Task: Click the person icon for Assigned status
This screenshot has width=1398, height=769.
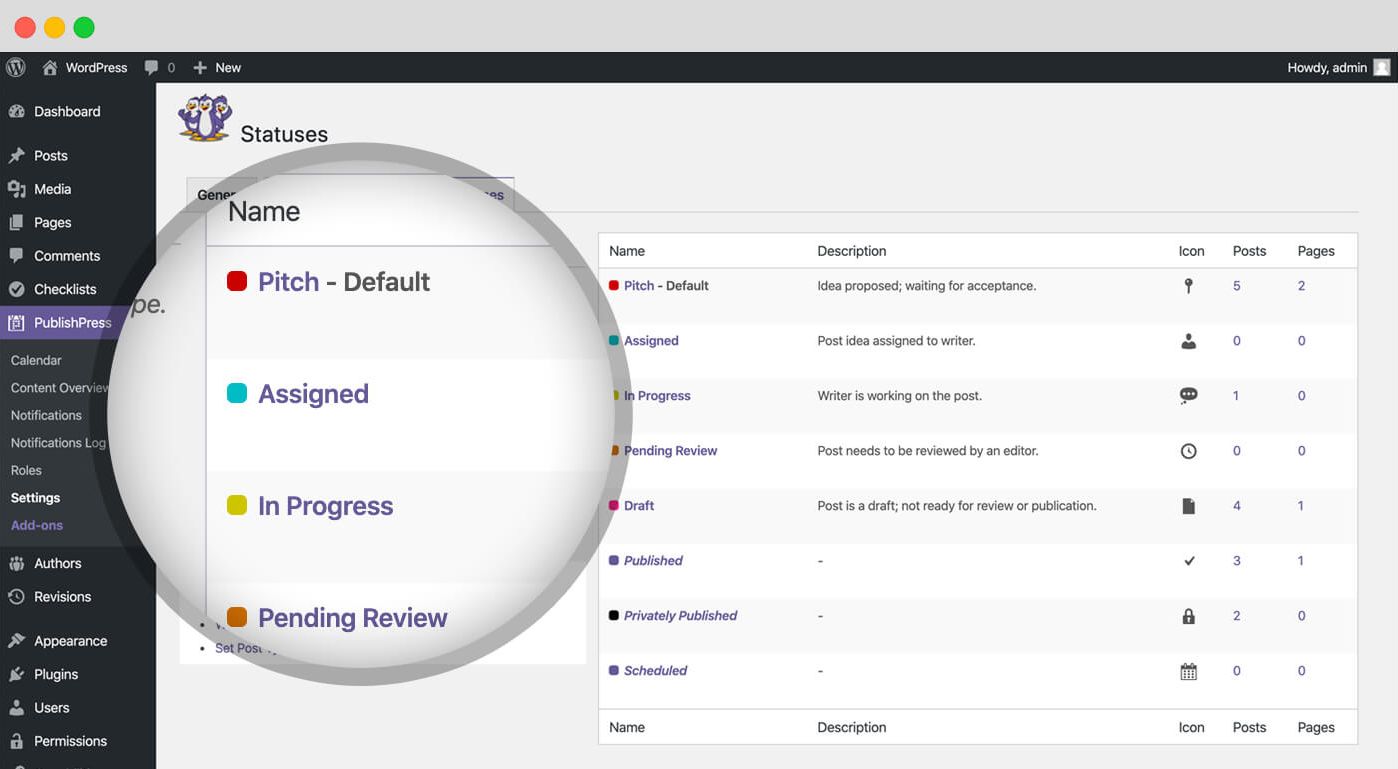Action: pyautogui.click(x=1188, y=341)
